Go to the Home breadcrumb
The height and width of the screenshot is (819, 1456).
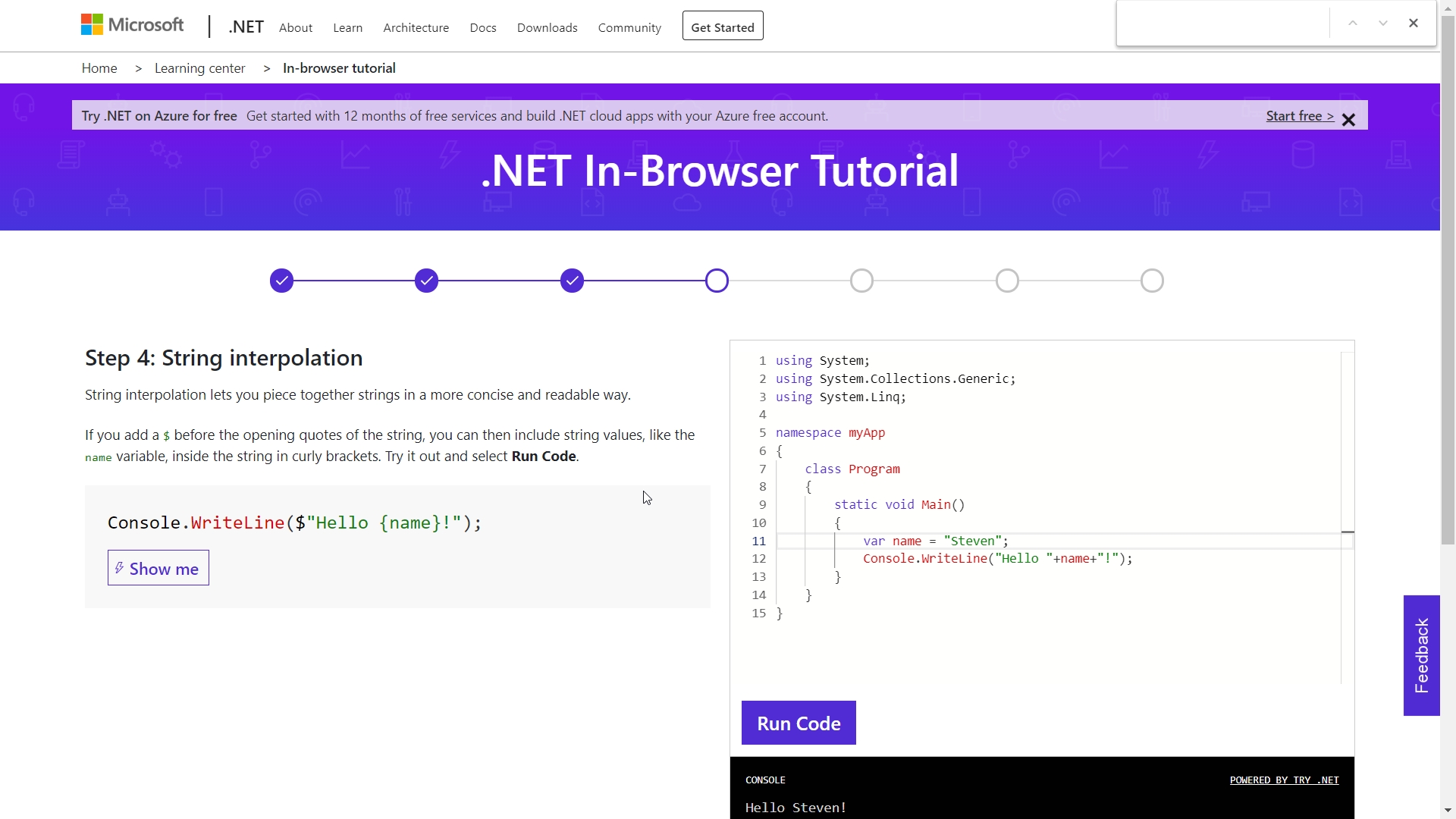[99, 68]
